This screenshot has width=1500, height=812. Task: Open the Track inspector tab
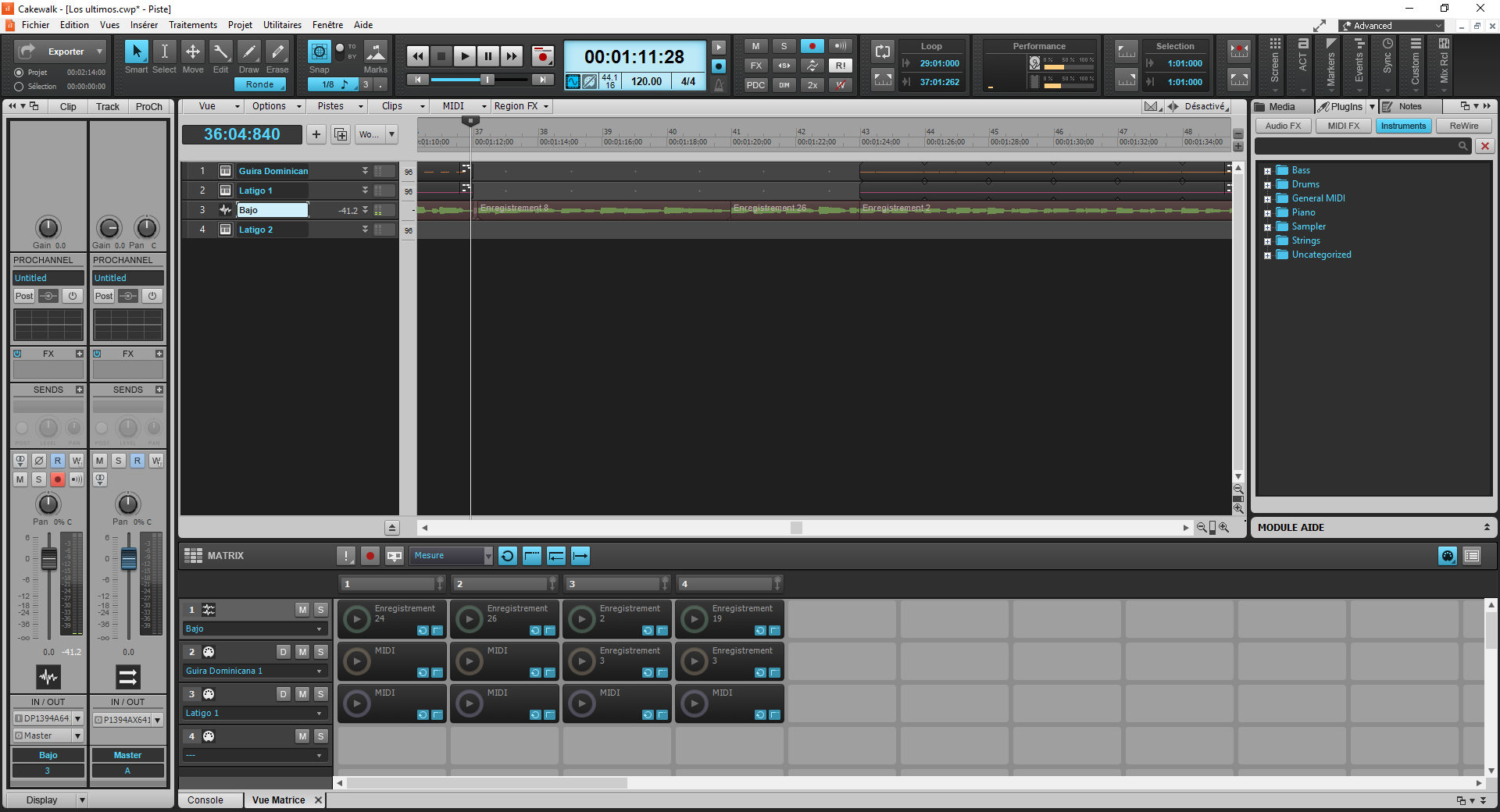tap(108, 107)
